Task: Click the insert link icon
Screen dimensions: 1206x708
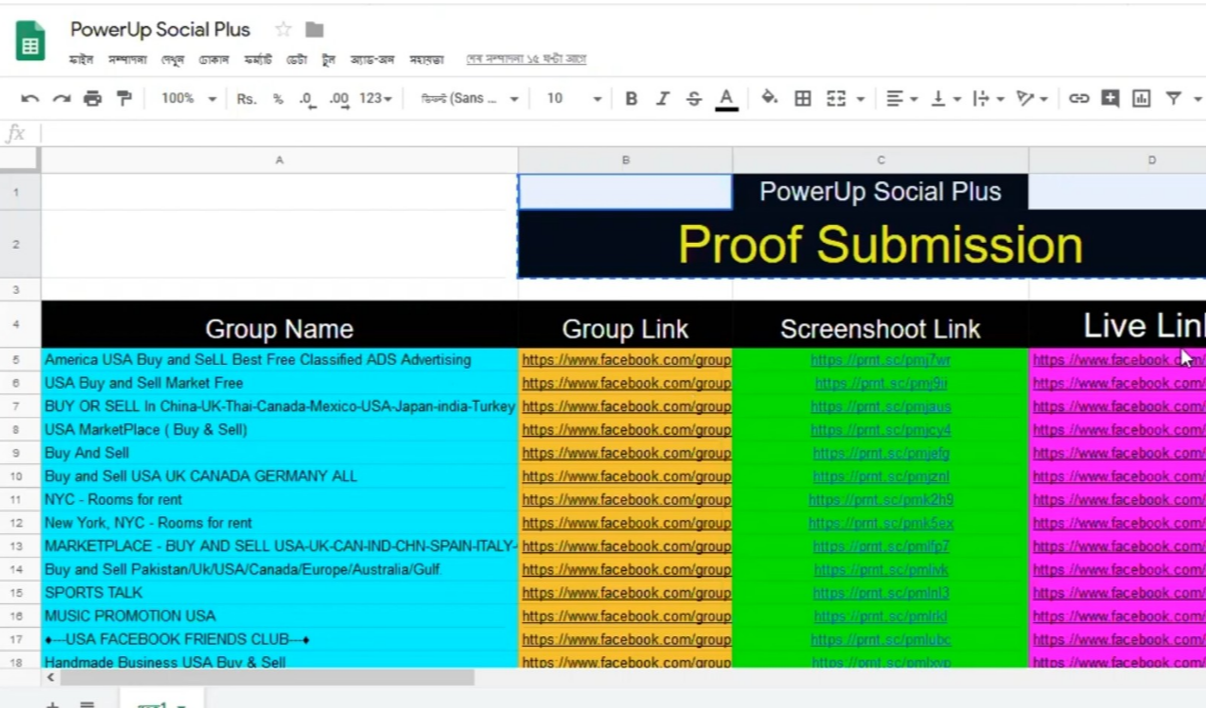Action: pyautogui.click(x=1078, y=98)
